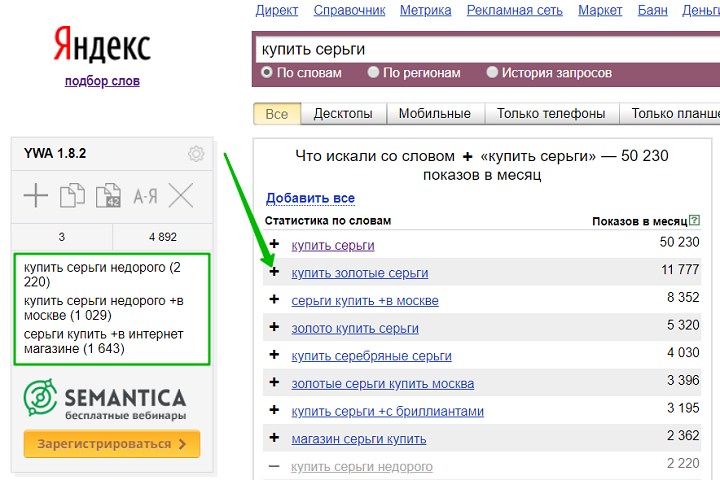The width and height of the screenshot is (720, 480).
Task: Click the '3 195' impressions value
Action: click(683, 408)
